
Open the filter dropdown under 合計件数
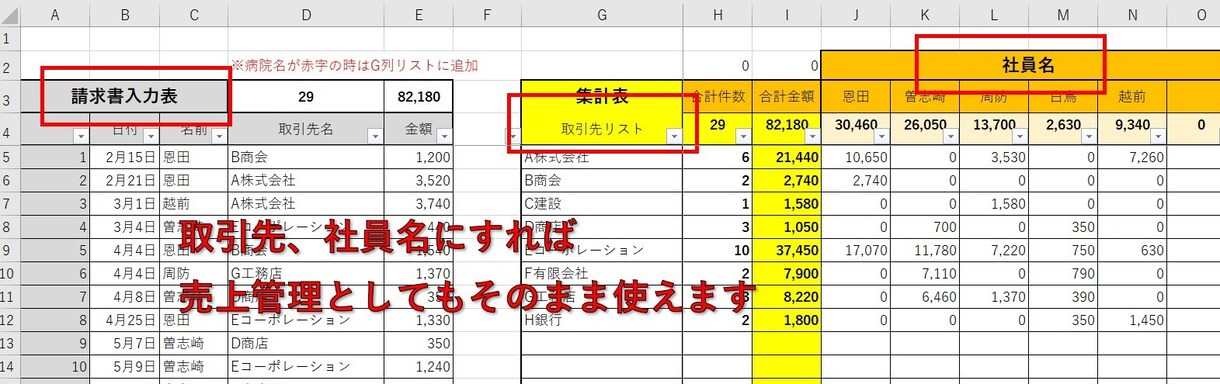(743, 136)
